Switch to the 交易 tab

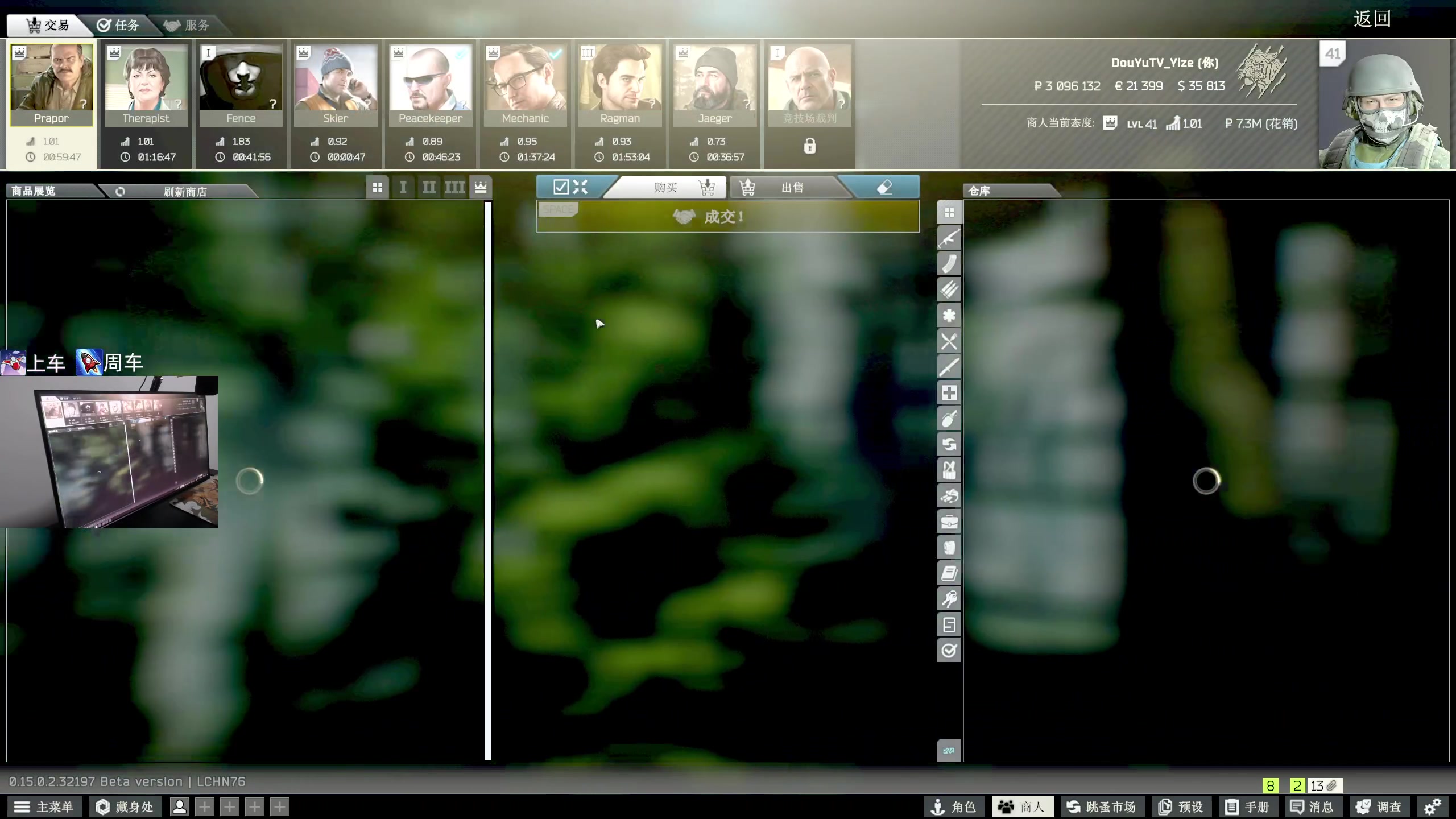[x=48, y=25]
